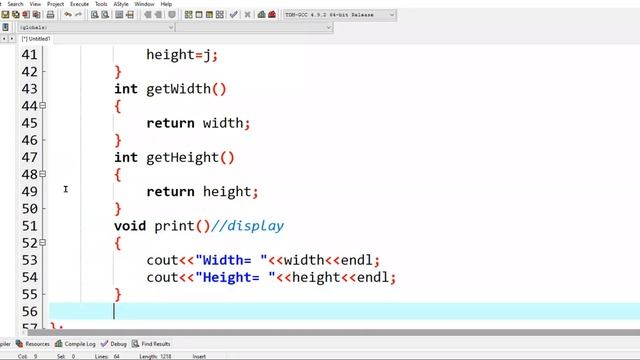Viewport: 640px width, 360px height.
Task: Start debugging with the checkmark icon
Action: click(233, 15)
